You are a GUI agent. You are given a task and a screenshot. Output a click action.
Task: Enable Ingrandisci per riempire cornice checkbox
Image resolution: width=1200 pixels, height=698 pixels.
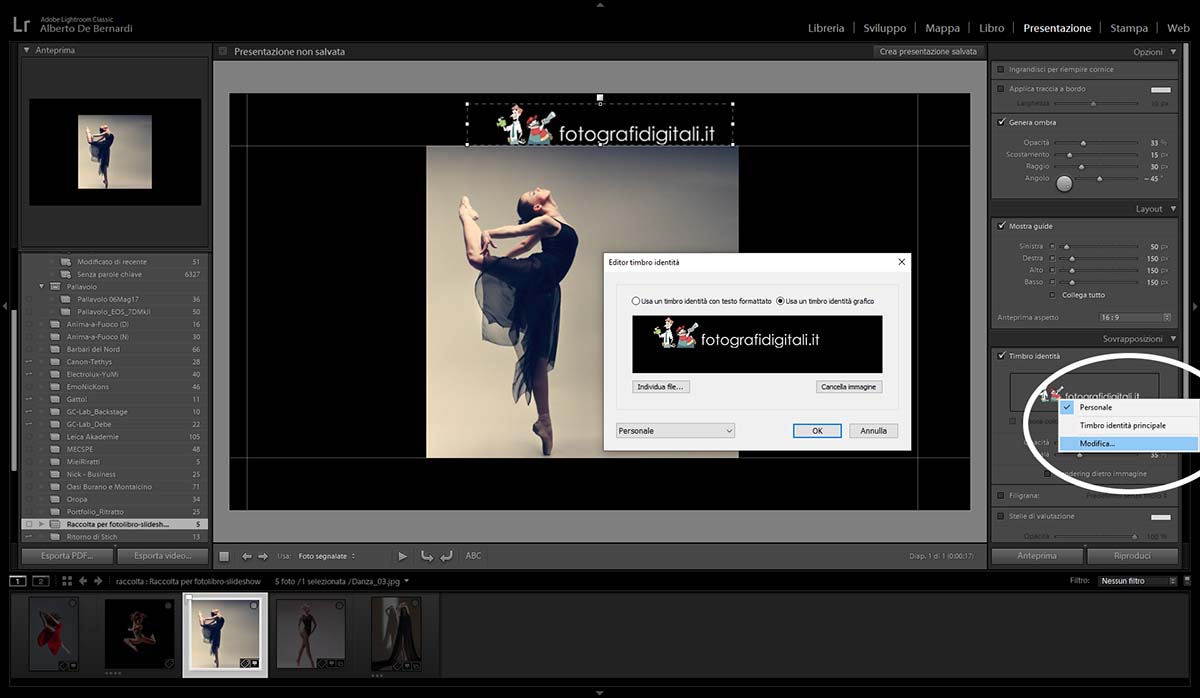click(x=1000, y=69)
